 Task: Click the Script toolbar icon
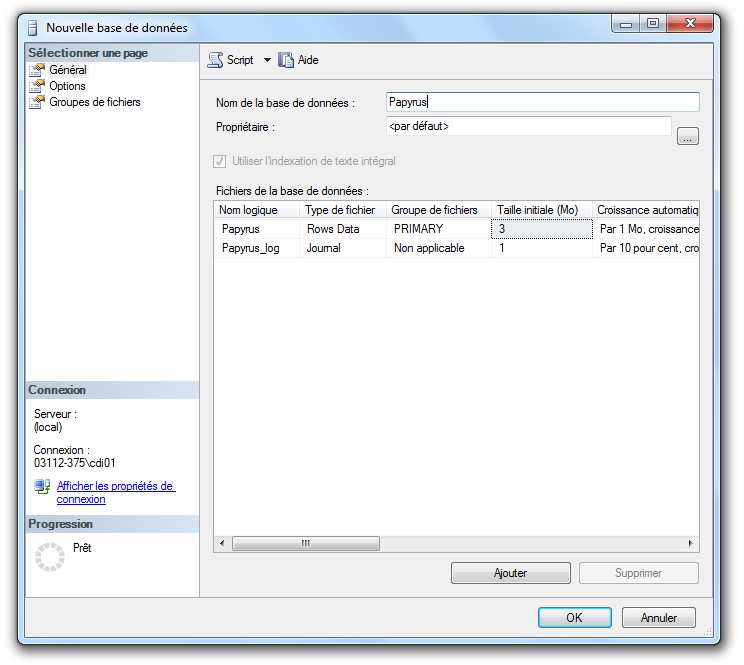(x=215, y=60)
